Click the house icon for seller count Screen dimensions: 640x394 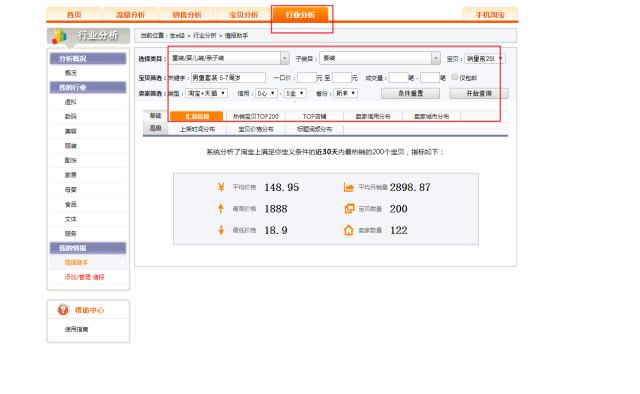(x=349, y=230)
